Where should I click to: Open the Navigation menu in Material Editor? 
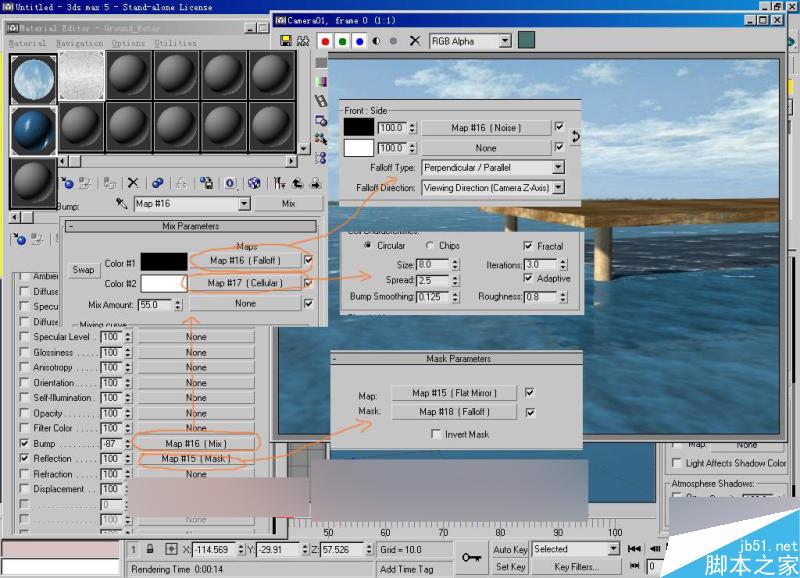coord(79,43)
